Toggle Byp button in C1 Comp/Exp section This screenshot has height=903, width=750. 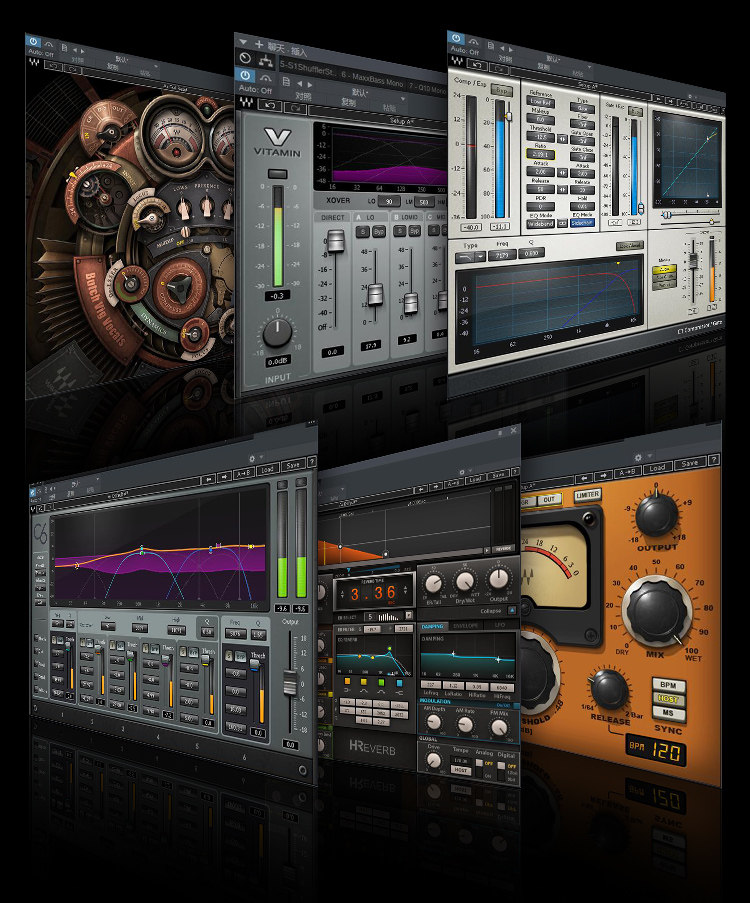point(501,90)
